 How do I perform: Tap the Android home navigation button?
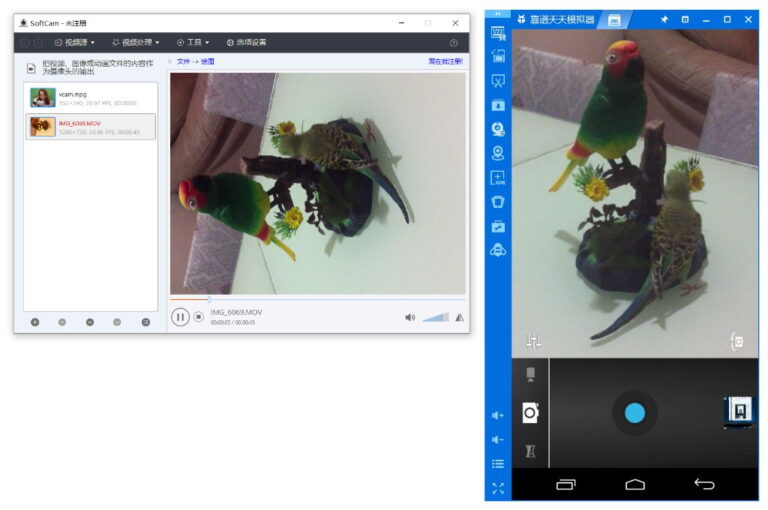[635, 485]
